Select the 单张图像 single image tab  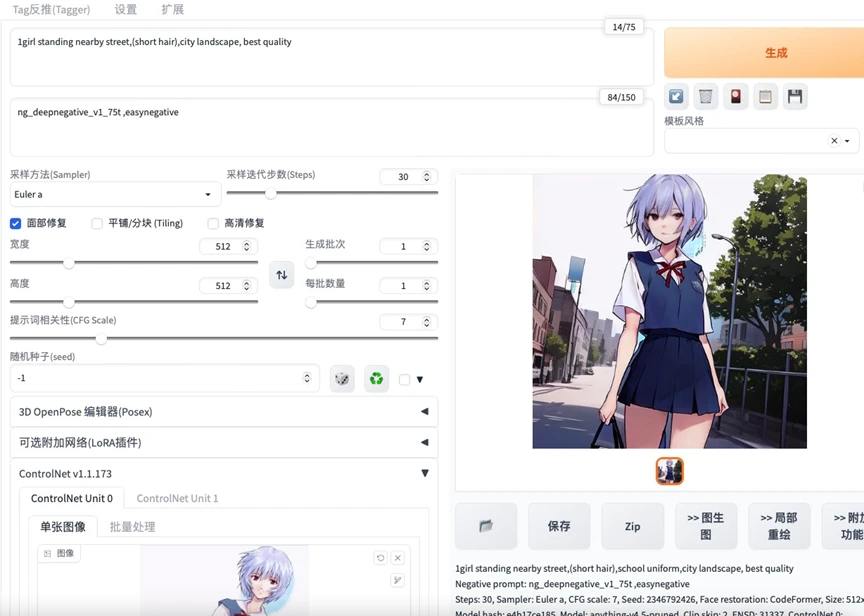[x=63, y=527]
